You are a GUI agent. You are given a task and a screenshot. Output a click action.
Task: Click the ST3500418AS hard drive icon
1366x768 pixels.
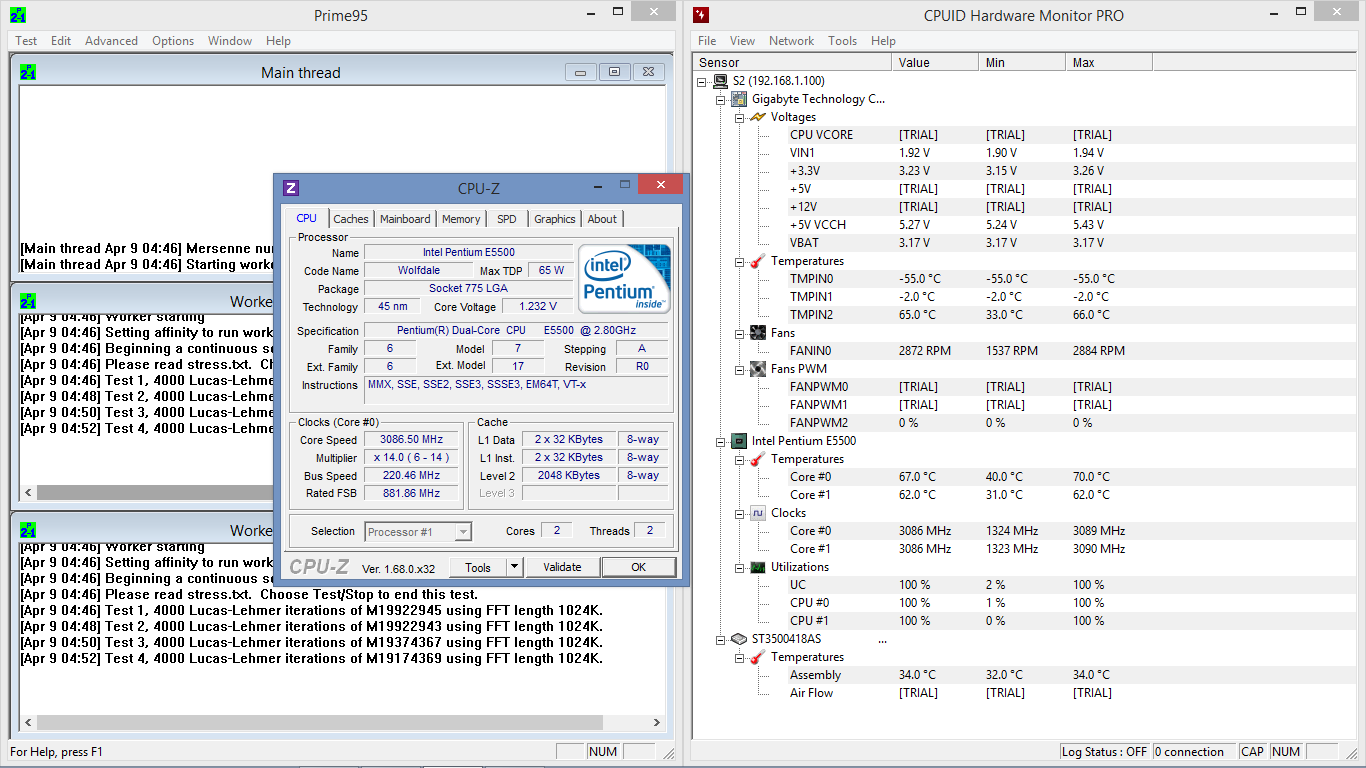pos(739,639)
